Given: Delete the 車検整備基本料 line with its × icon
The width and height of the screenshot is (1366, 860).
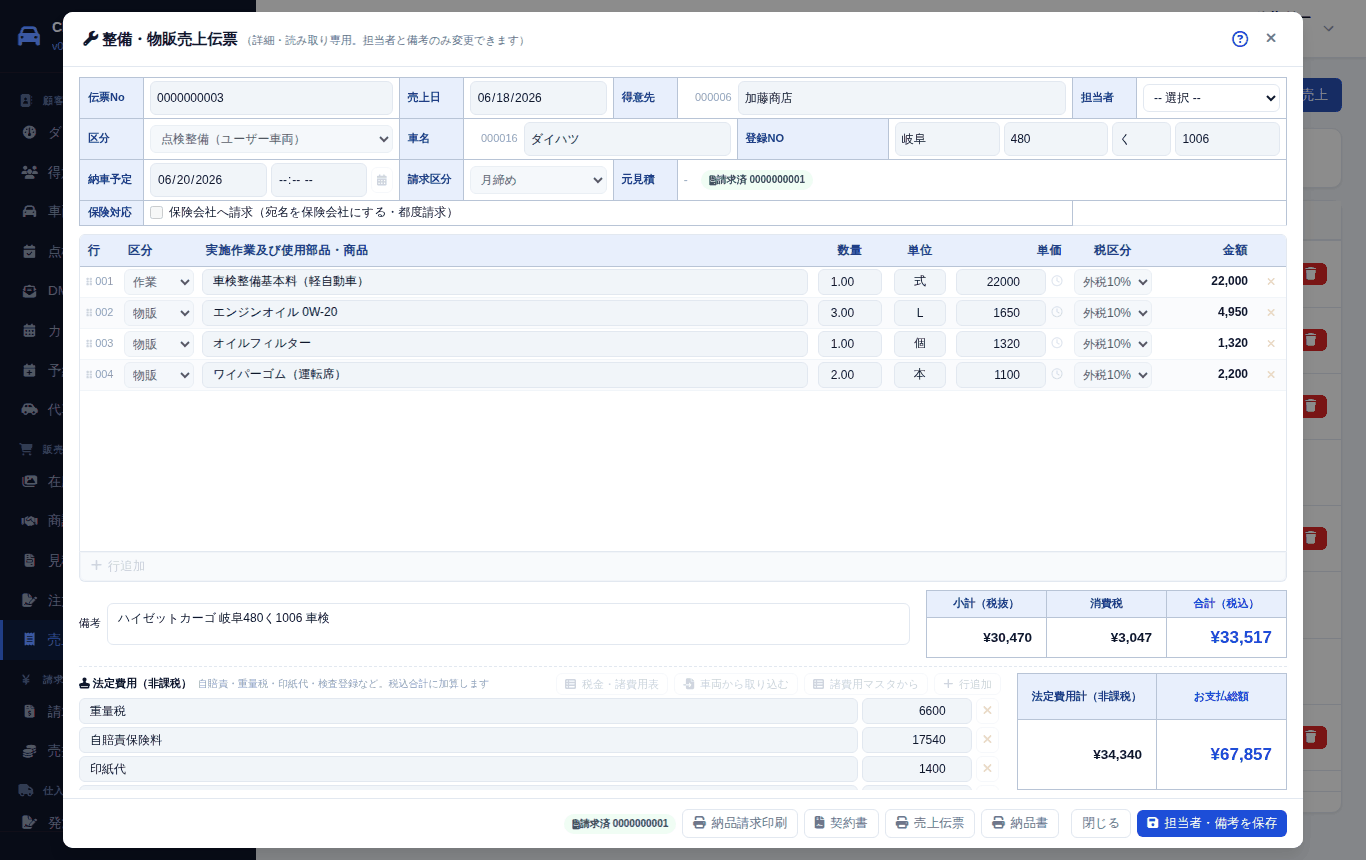Looking at the screenshot, I should coord(1271,282).
